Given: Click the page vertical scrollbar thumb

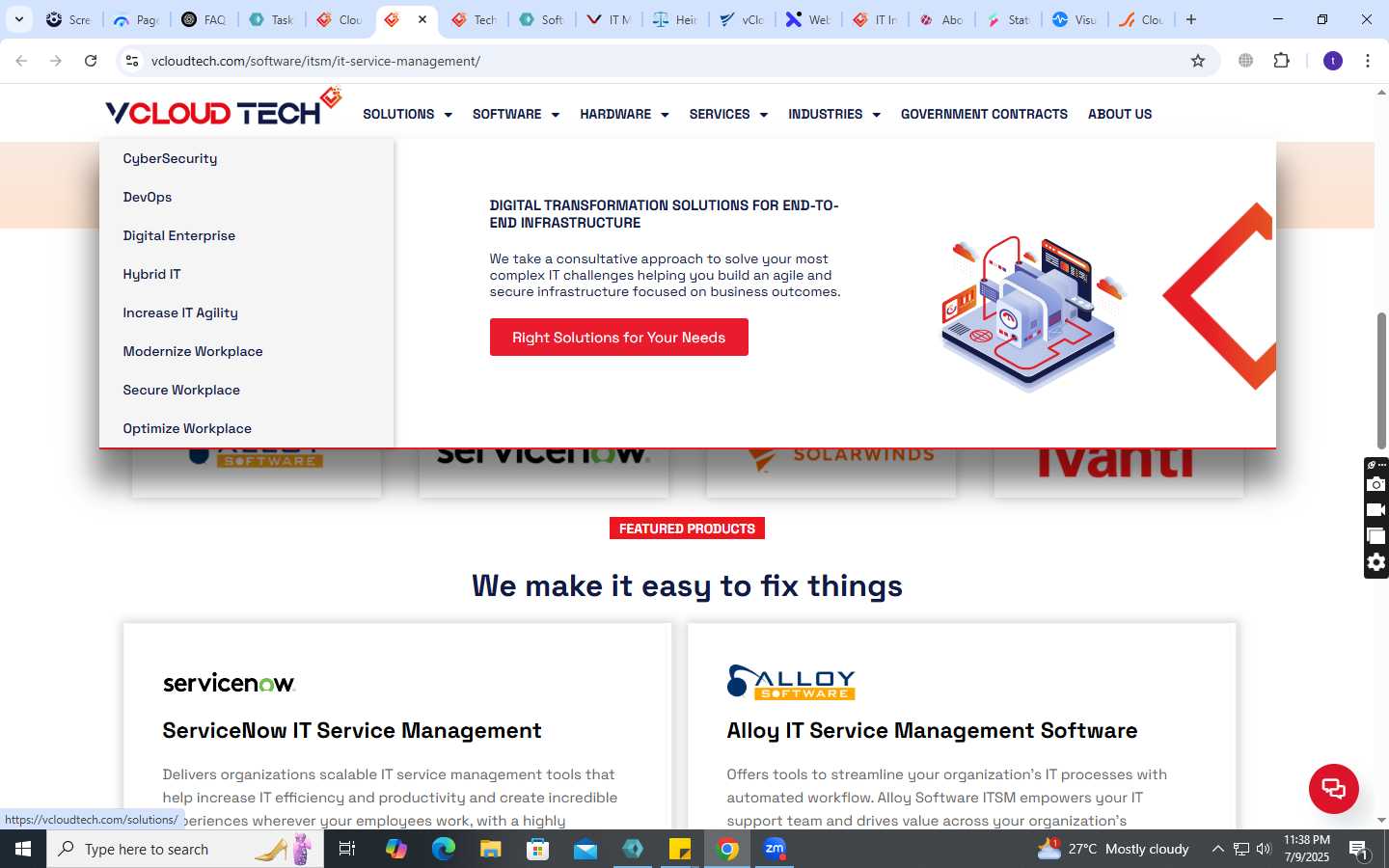Looking at the screenshot, I should (1381, 381).
